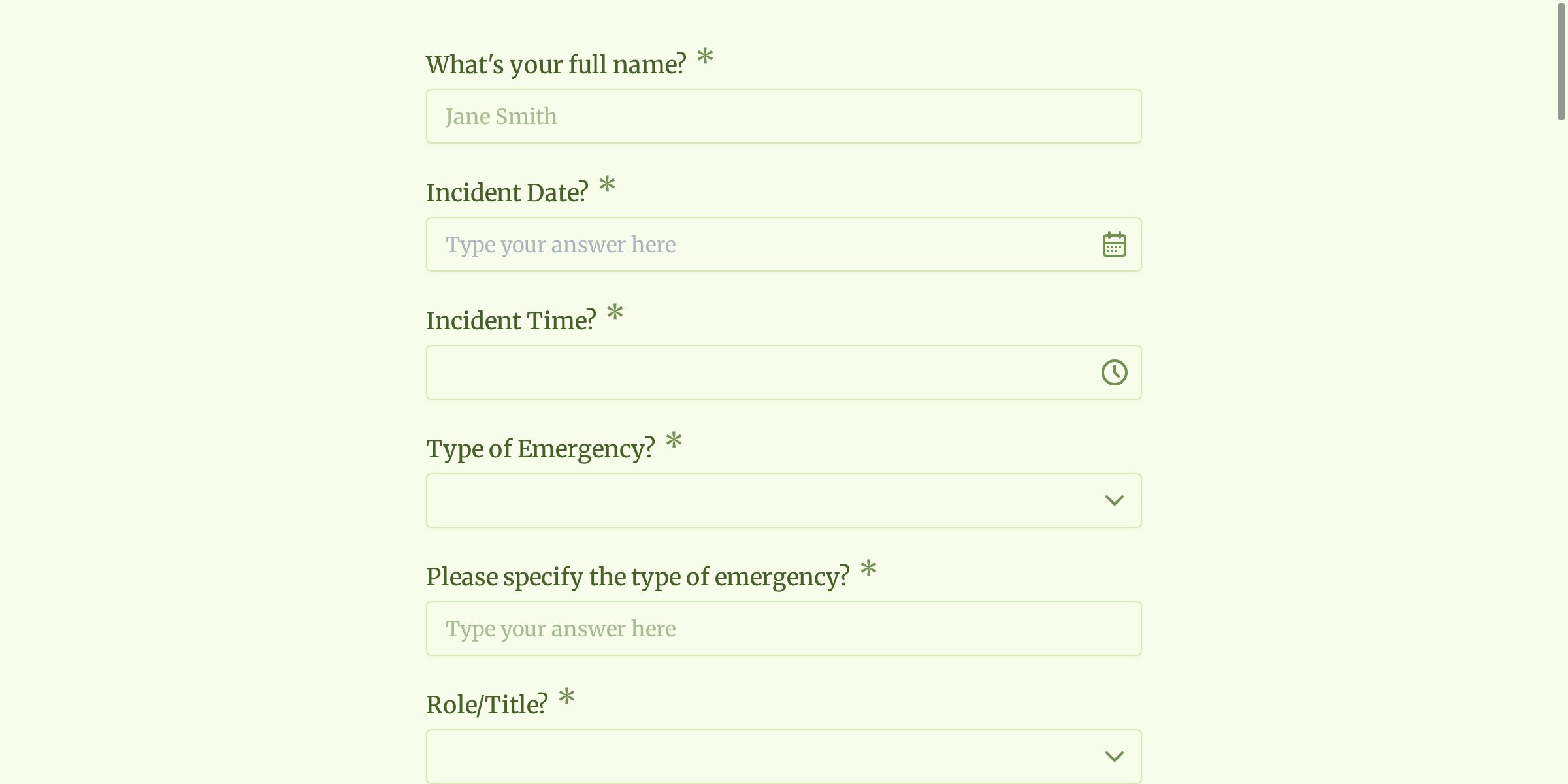This screenshot has width=1568, height=784.
Task: Select the "Incident Time?" question label
Action: pos(511,321)
